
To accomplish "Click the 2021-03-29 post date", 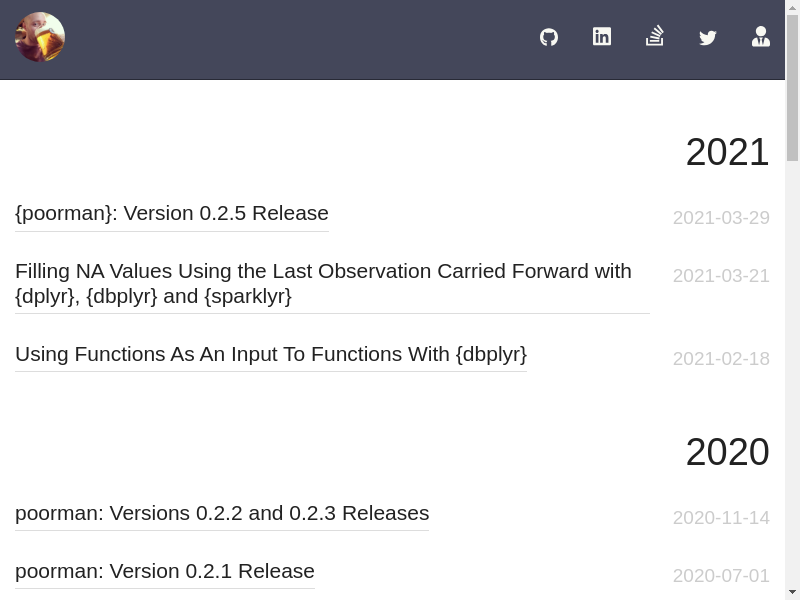I will click(x=721, y=218).
